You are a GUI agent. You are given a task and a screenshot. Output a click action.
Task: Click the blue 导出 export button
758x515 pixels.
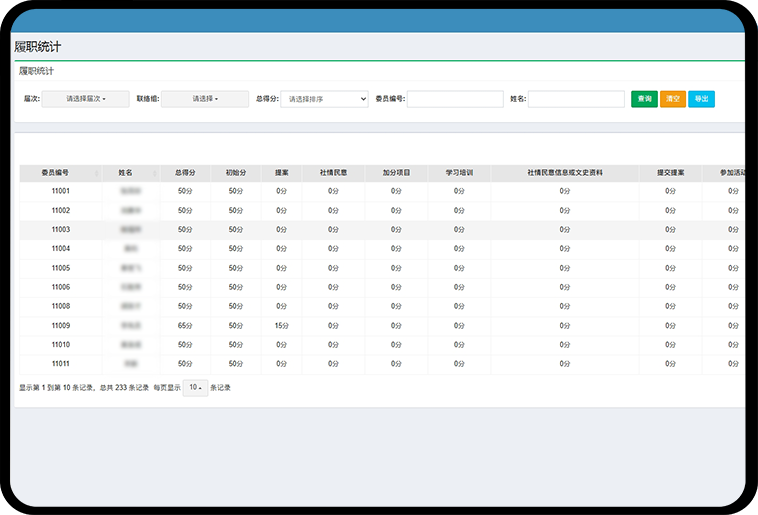point(701,99)
